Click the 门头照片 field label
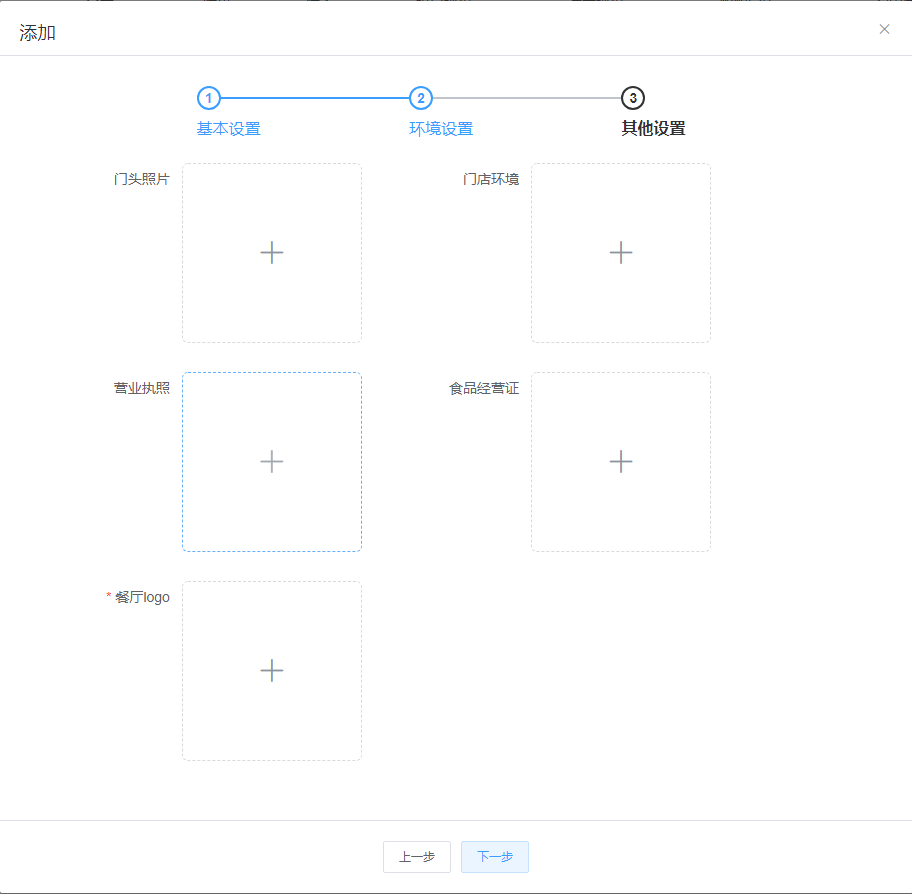The image size is (912, 894). (x=141, y=179)
